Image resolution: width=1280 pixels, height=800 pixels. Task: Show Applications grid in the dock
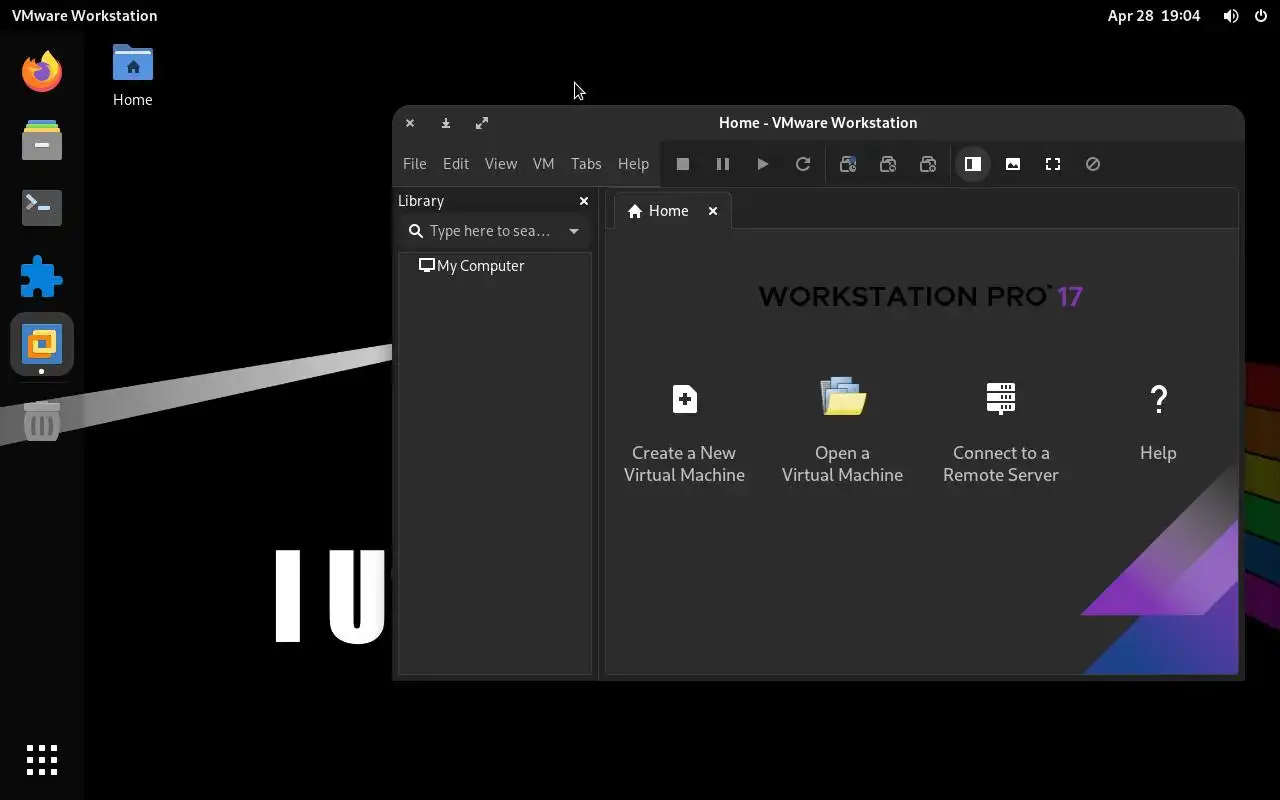(x=42, y=760)
